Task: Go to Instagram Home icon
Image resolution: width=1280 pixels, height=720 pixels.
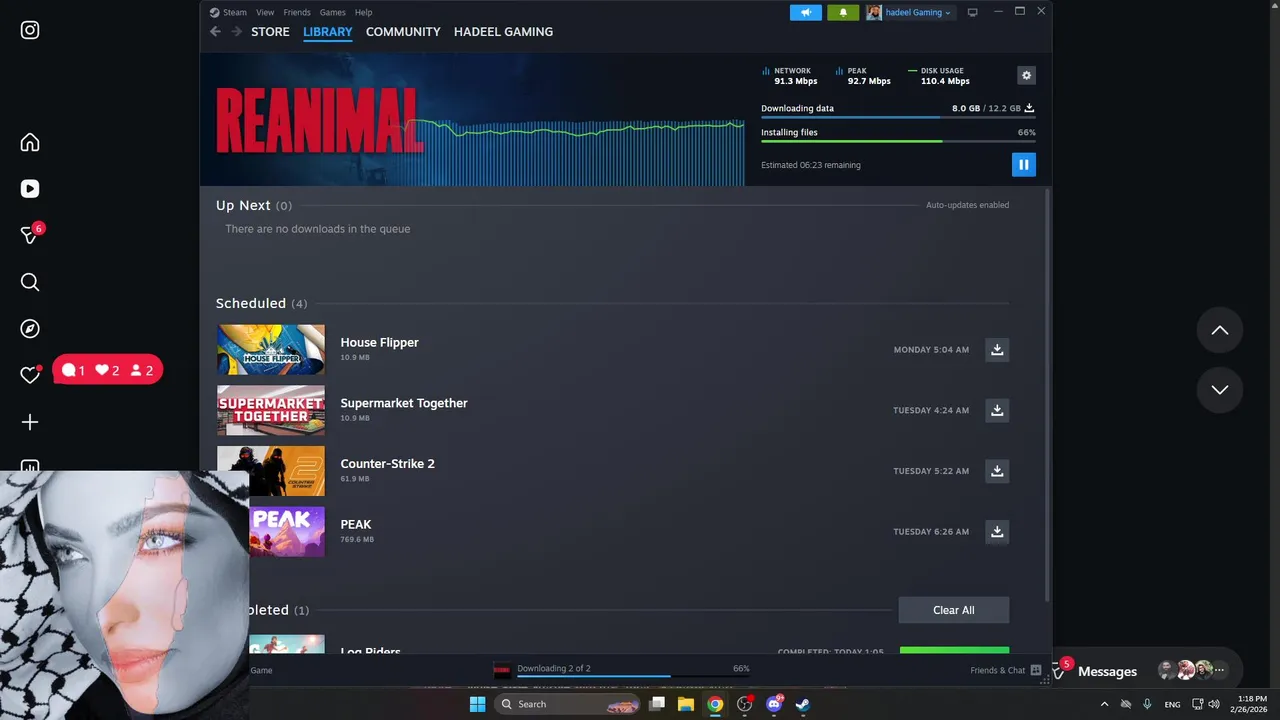Action: pyautogui.click(x=30, y=142)
